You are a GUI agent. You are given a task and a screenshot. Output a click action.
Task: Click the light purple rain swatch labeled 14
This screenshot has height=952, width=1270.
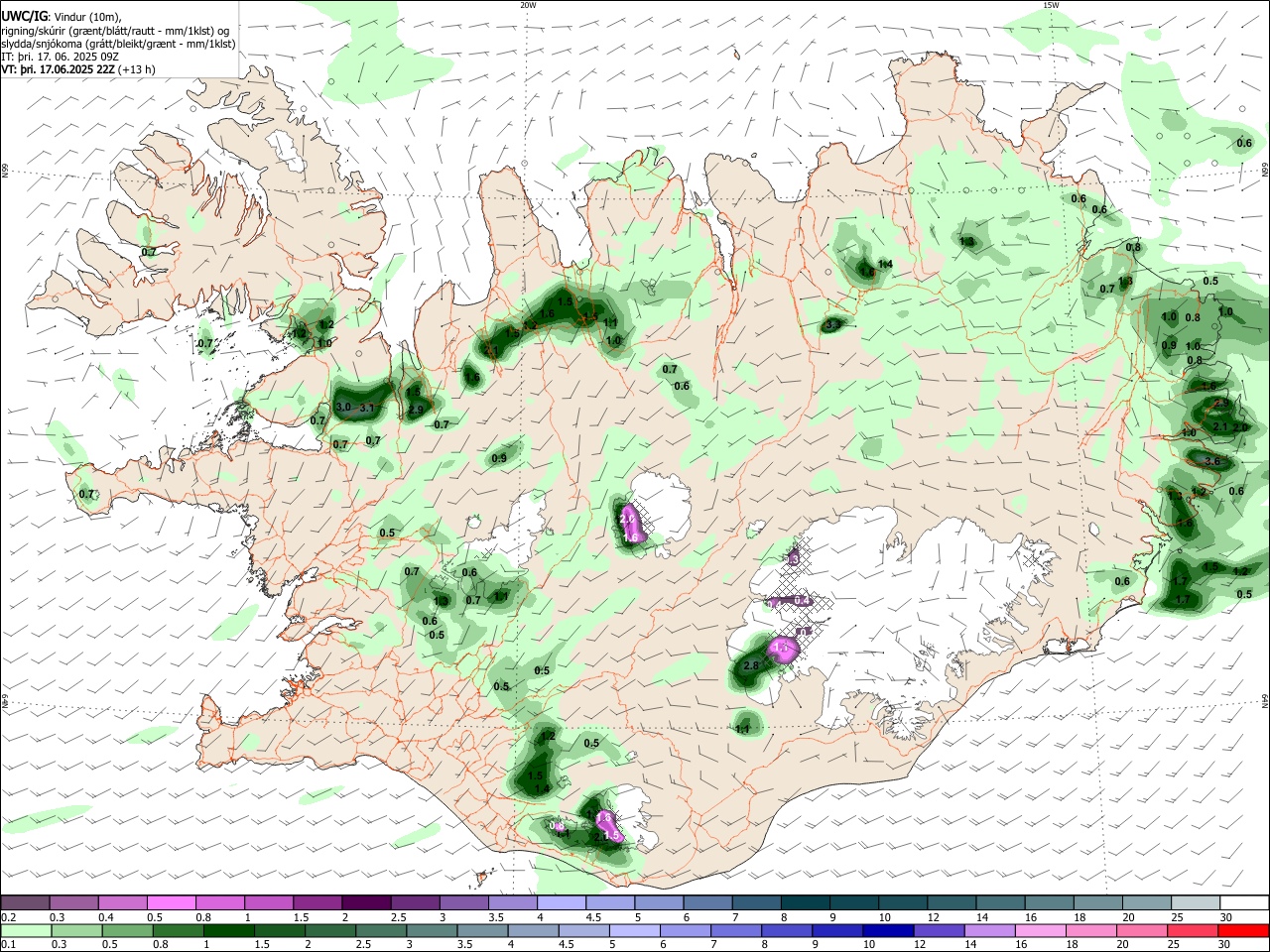coord(988,931)
